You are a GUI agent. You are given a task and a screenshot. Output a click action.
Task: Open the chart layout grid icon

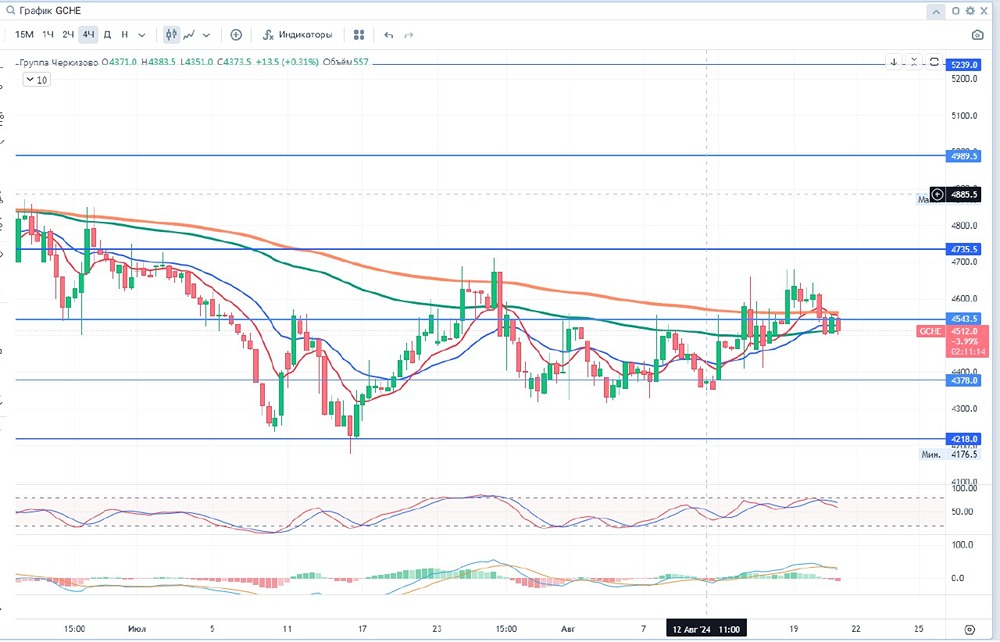coord(359,35)
